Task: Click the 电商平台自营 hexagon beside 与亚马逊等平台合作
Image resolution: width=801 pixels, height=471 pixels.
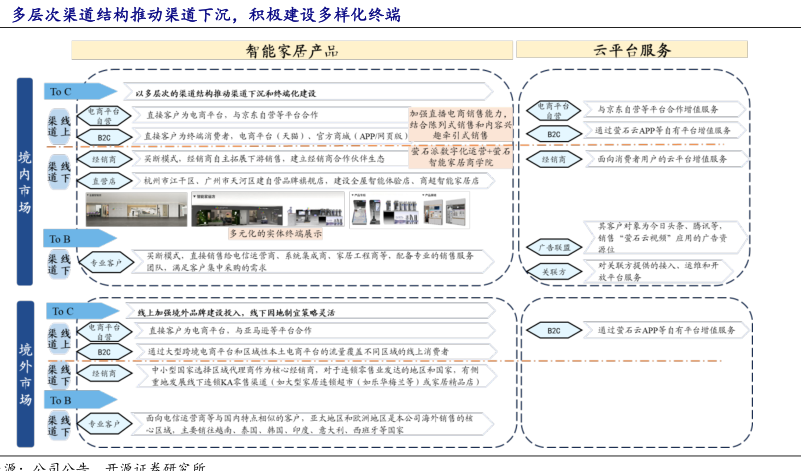Action: click(x=104, y=332)
